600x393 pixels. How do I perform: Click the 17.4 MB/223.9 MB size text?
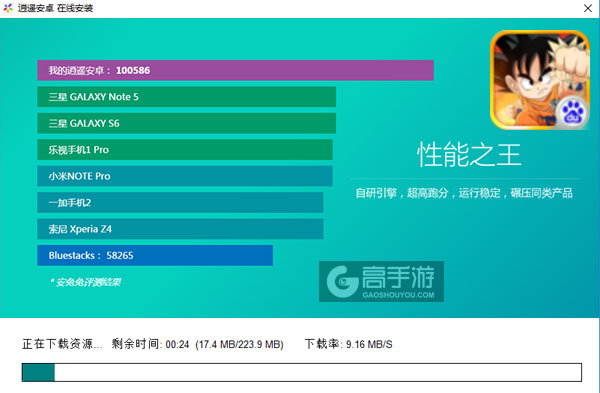coord(240,344)
